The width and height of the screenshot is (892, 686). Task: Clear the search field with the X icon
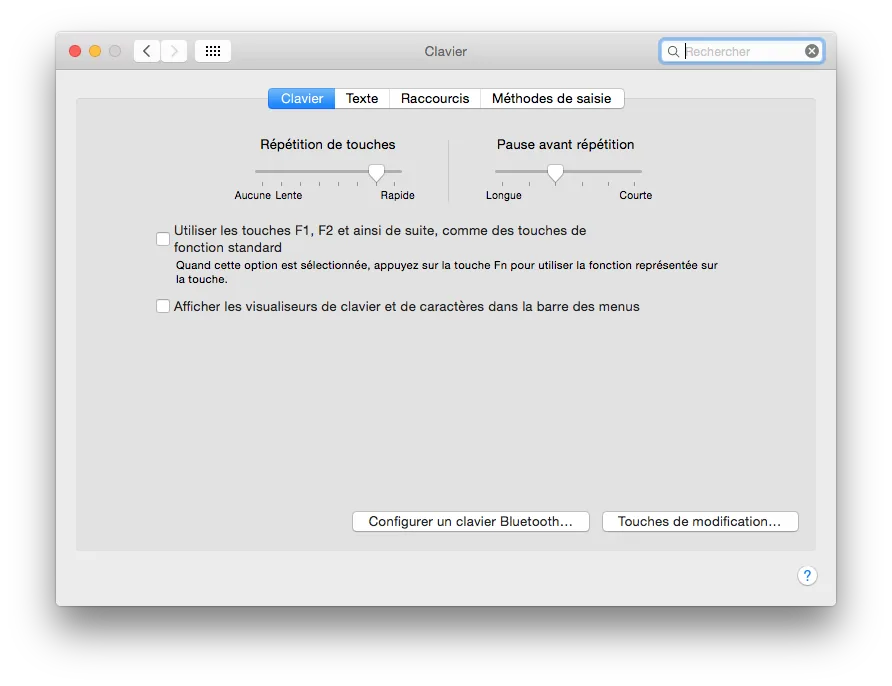coord(812,51)
